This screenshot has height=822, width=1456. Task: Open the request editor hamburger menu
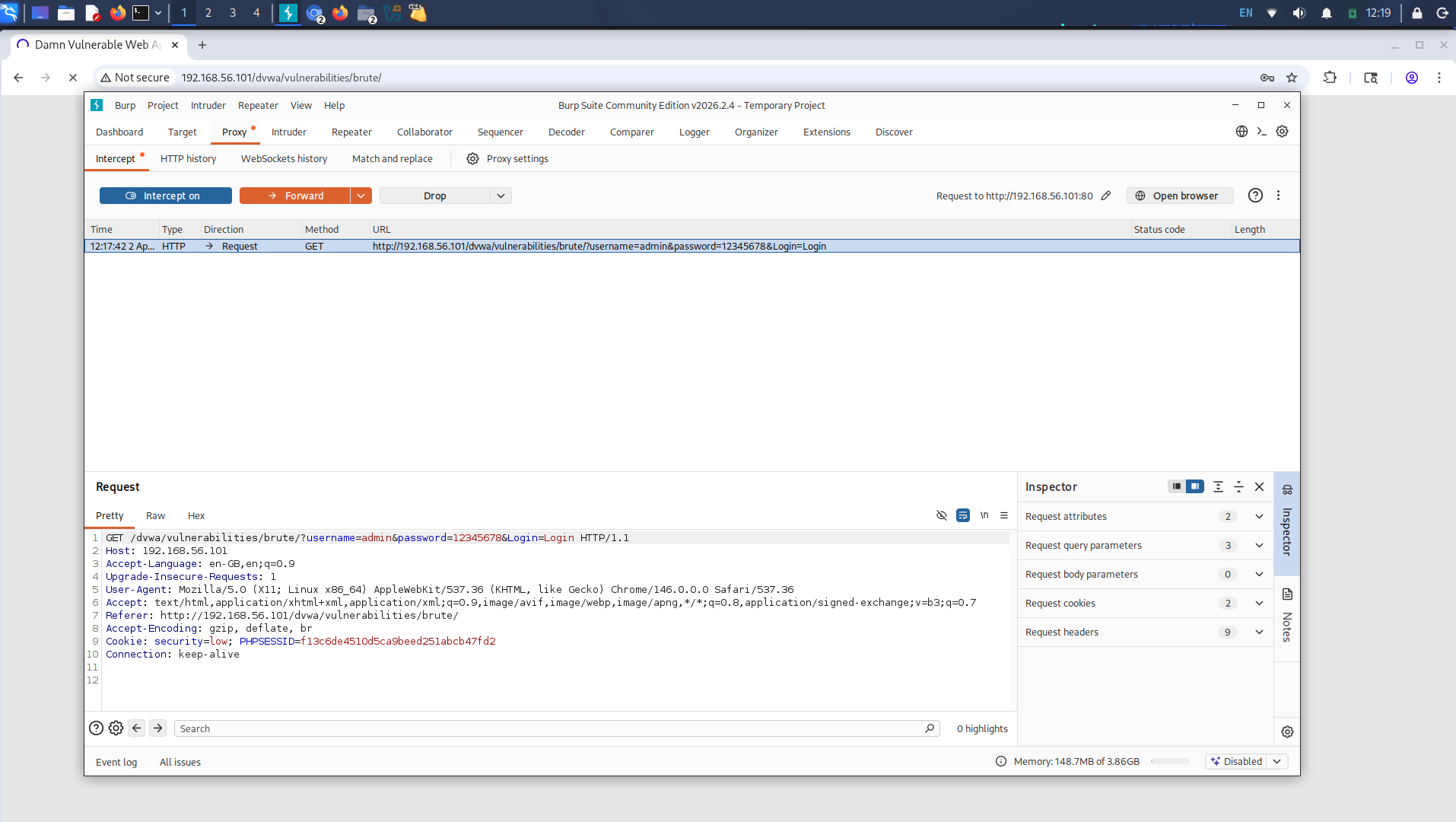pyautogui.click(x=1004, y=515)
